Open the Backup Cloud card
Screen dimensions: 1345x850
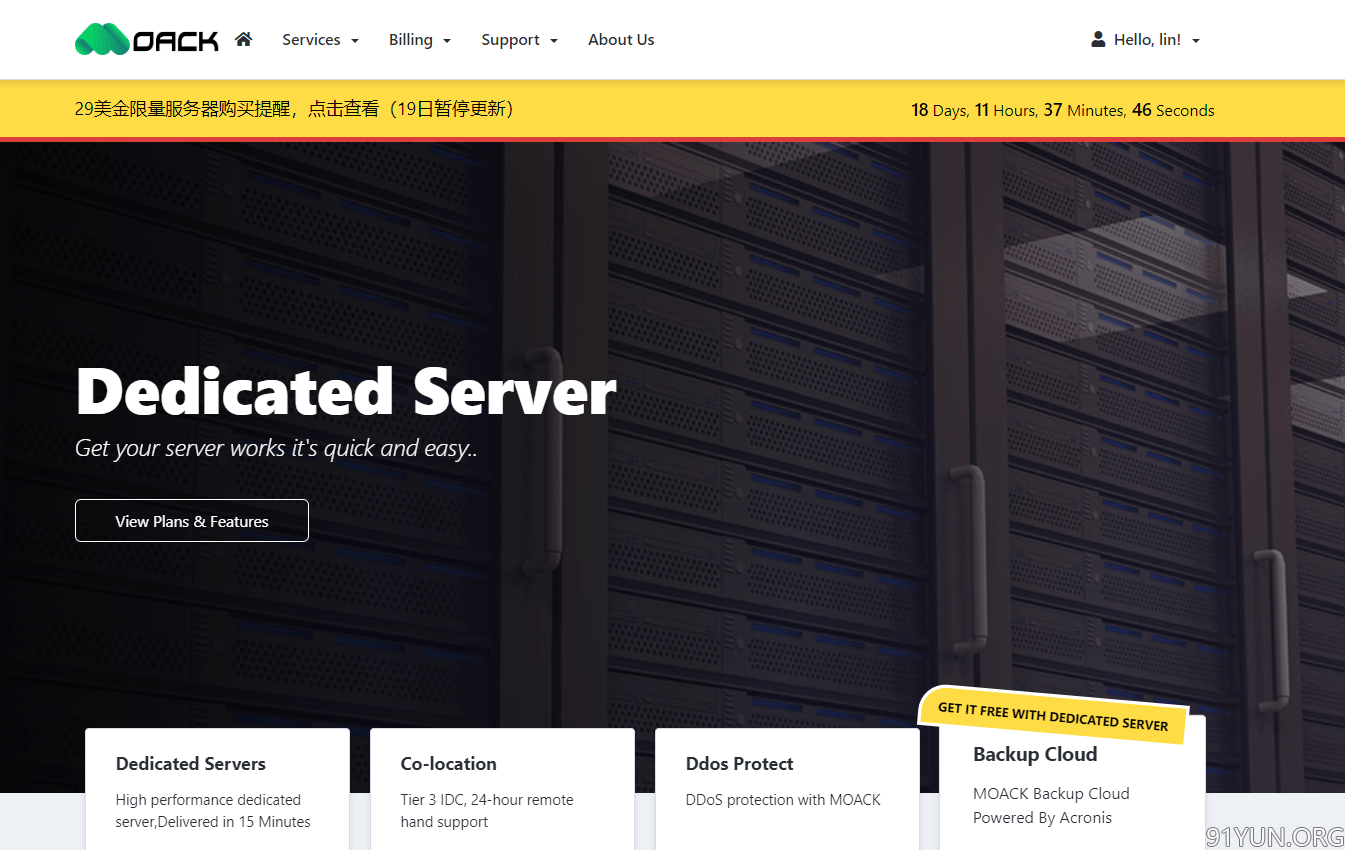click(x=1072, y=783)
